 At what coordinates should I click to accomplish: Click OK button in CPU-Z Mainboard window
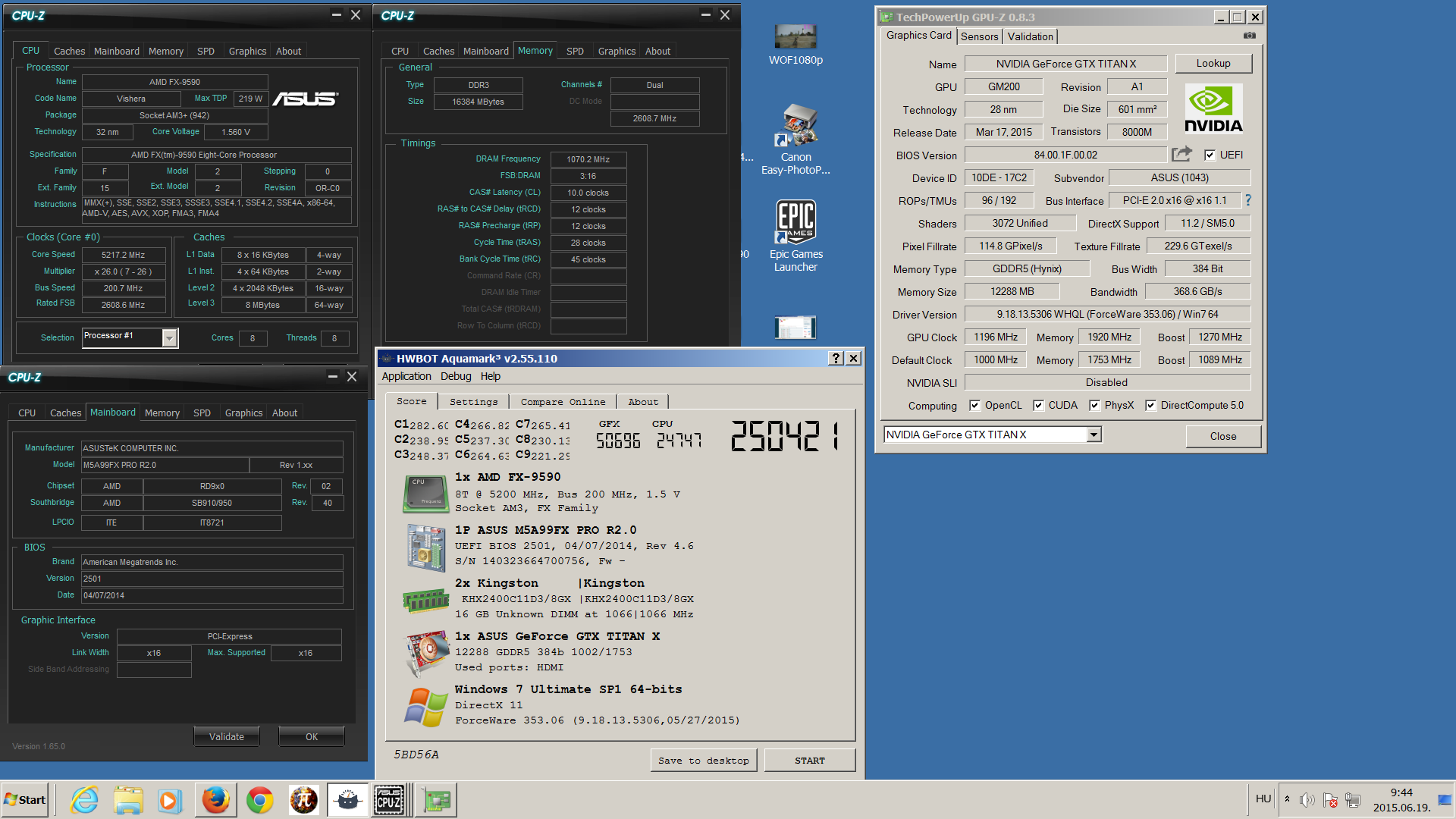pyautogui.click(x=312, y=736)
